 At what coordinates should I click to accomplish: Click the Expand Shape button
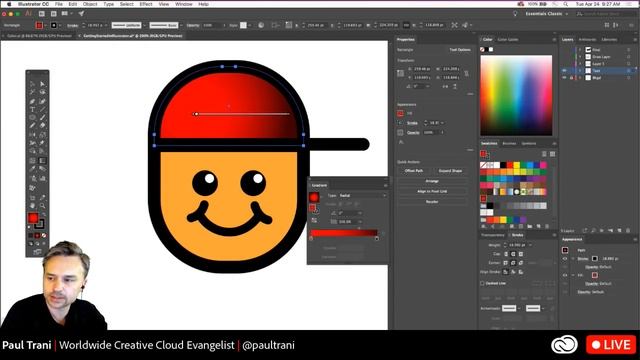[x=450, y=171]
